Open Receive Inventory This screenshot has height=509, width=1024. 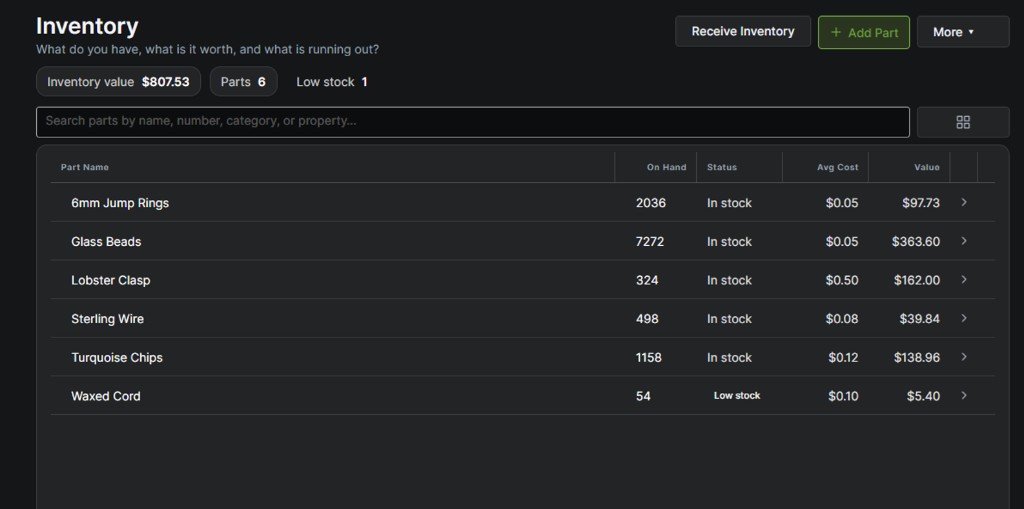pos(743,31)
